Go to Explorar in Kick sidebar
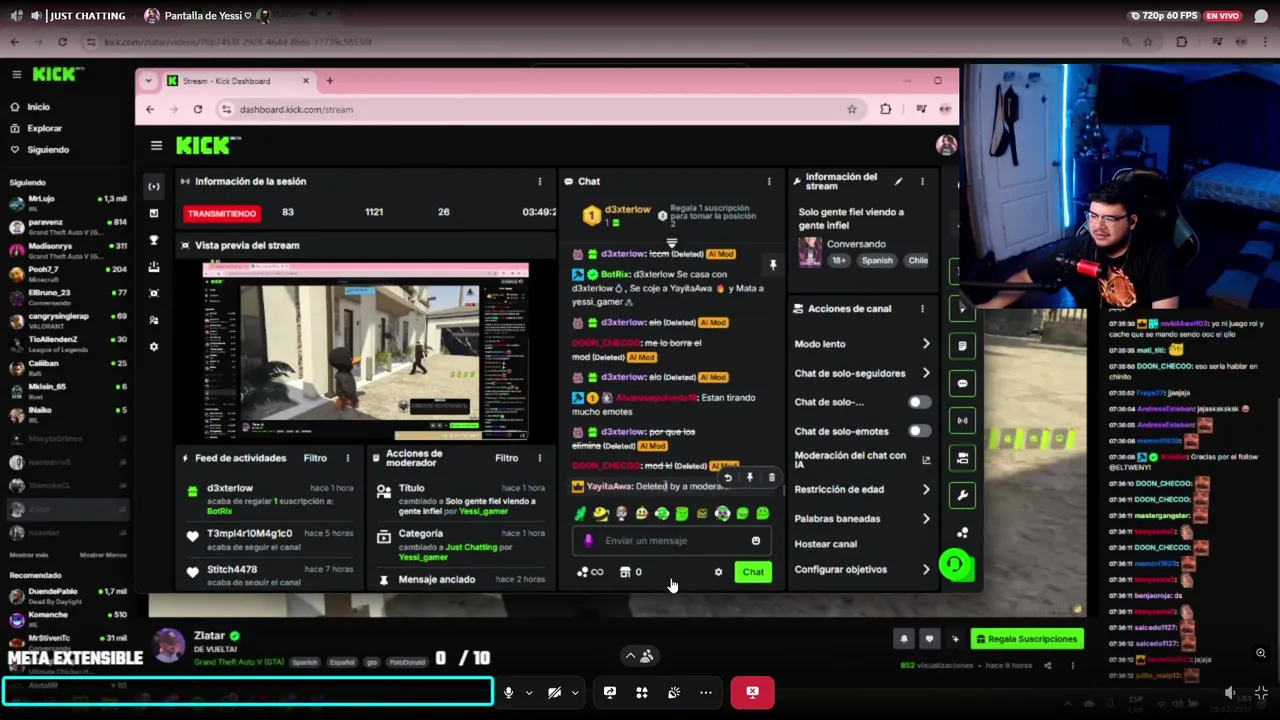The height and width of the screenshot is (720, 1280). (36, 128)
